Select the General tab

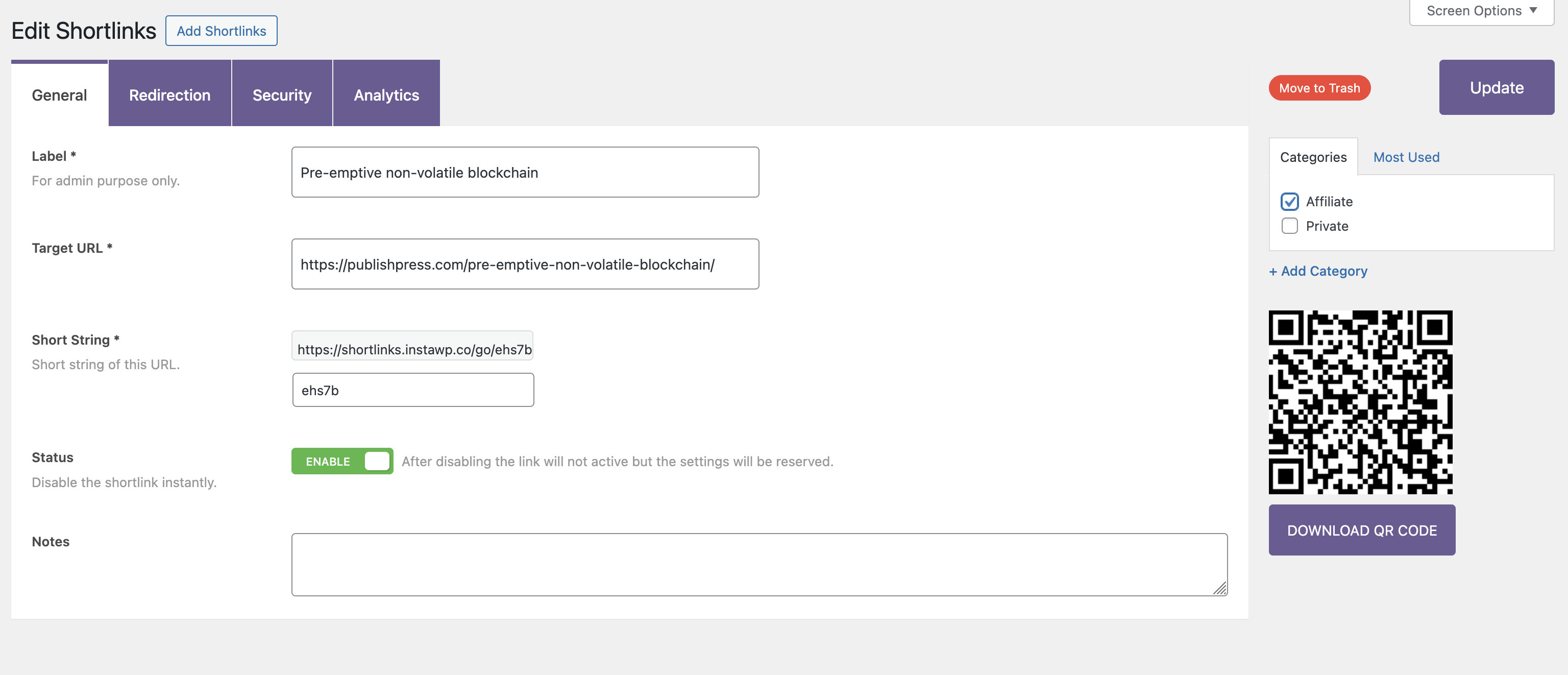pos(58,94)
